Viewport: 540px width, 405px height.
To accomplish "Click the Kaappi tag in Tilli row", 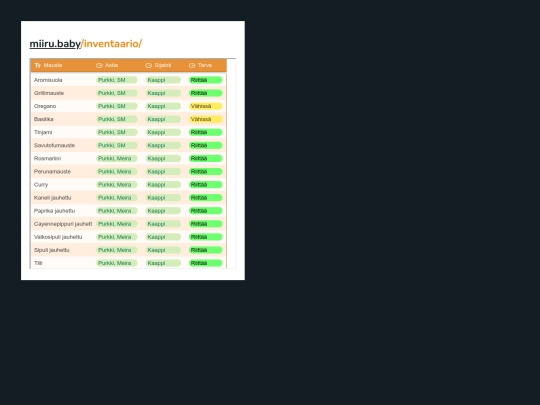I will click(163, 263).
